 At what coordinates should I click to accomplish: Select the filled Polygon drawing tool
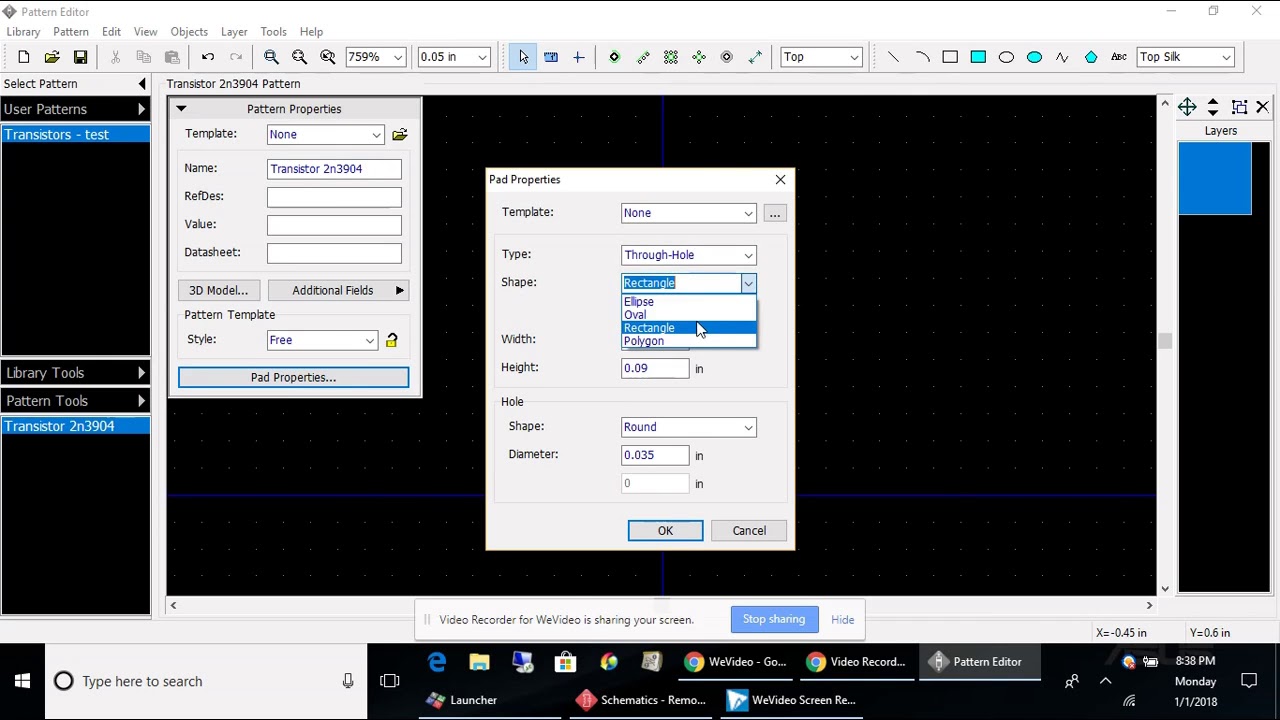(1091, 57)
